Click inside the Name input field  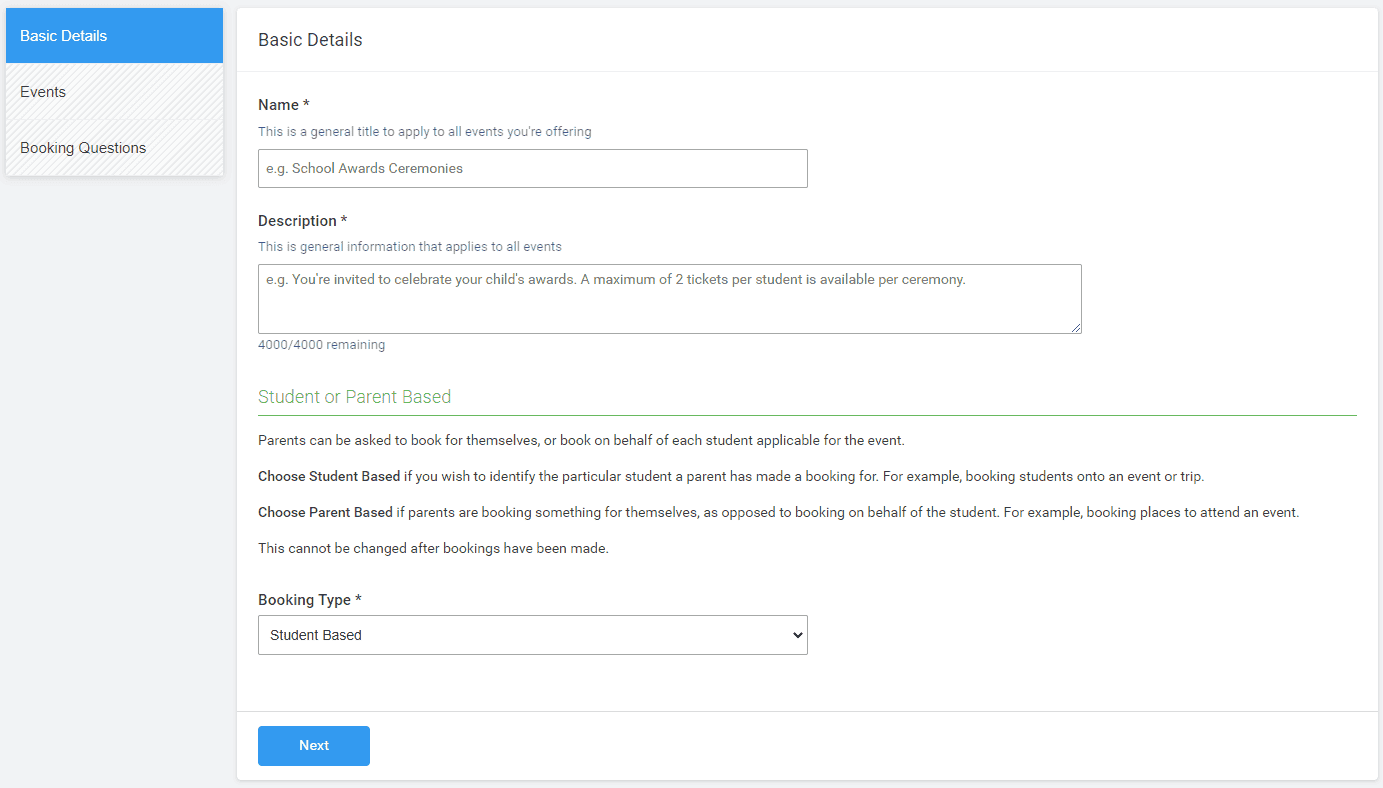coord(533,168)
